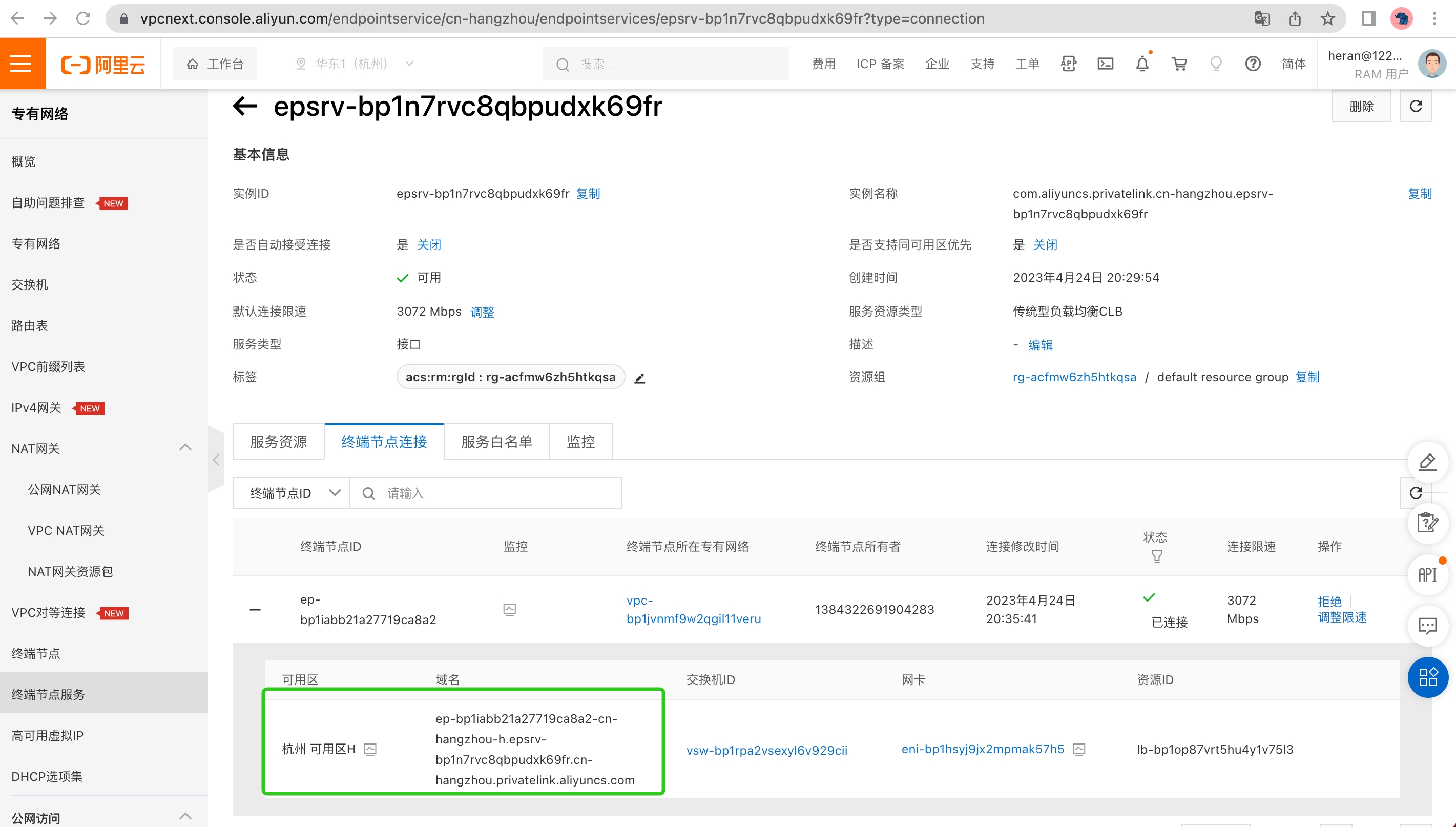
Task: Click the 删除 button
Action: (1361, 106)
